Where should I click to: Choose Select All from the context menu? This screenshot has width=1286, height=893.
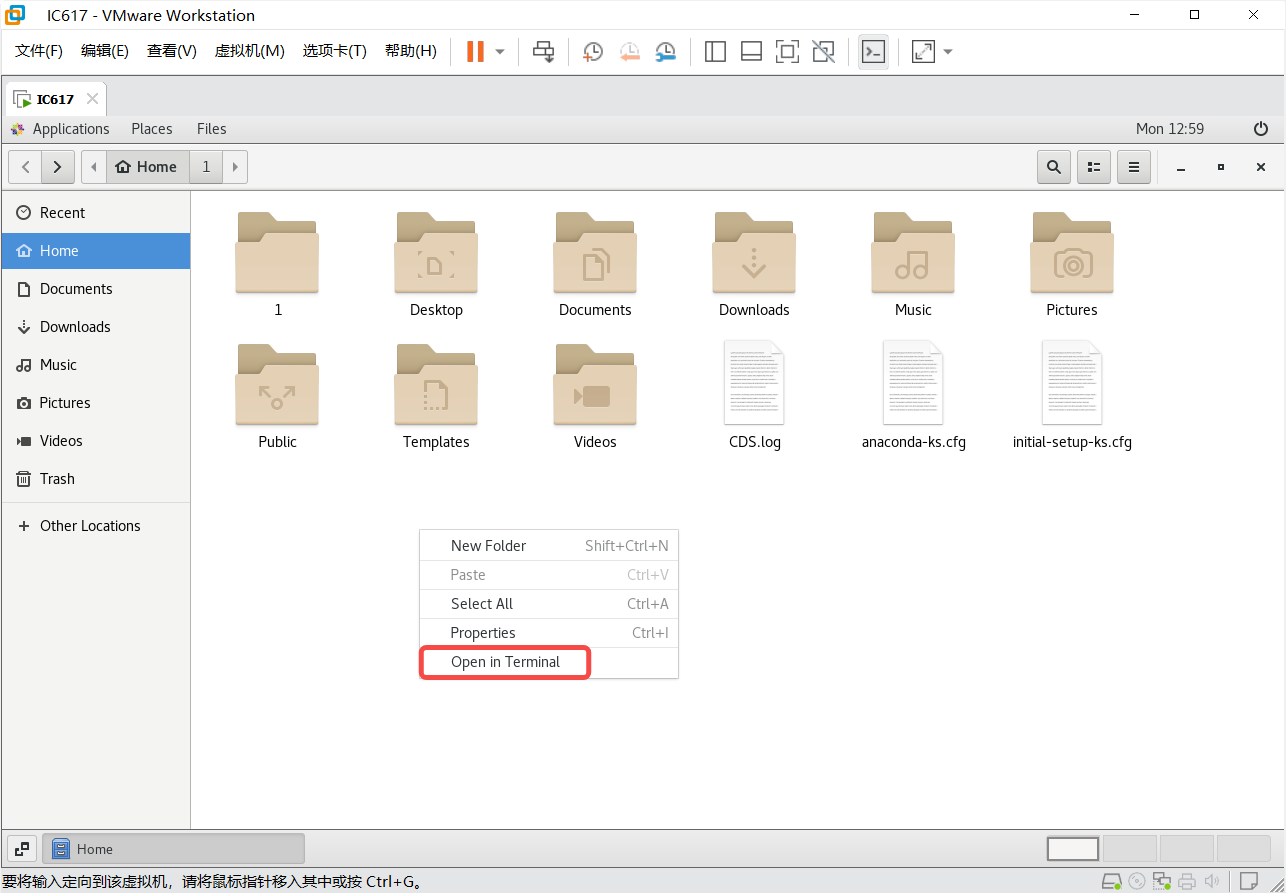click(x=549, y=604)
